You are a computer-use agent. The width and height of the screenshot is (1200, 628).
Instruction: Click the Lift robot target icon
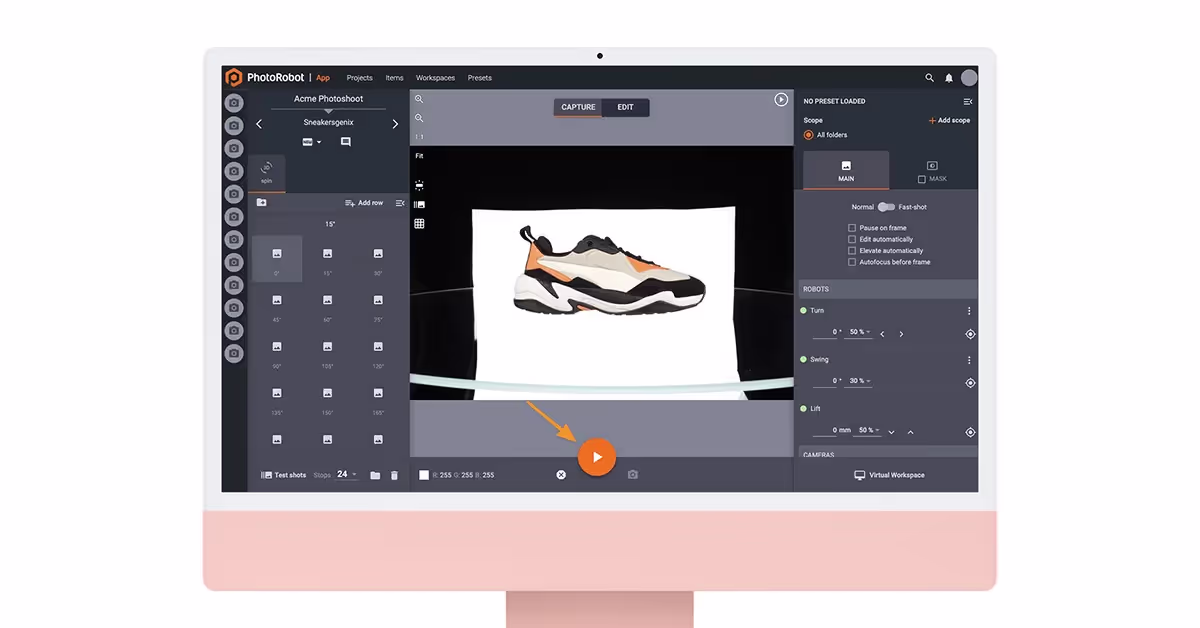coord(970,432)
